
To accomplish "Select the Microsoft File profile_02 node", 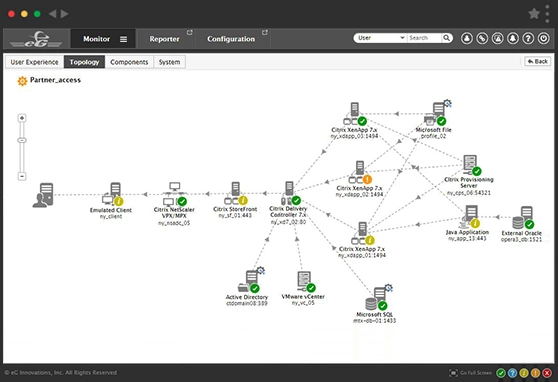I will pyautogui.click(x=438, y=114).
